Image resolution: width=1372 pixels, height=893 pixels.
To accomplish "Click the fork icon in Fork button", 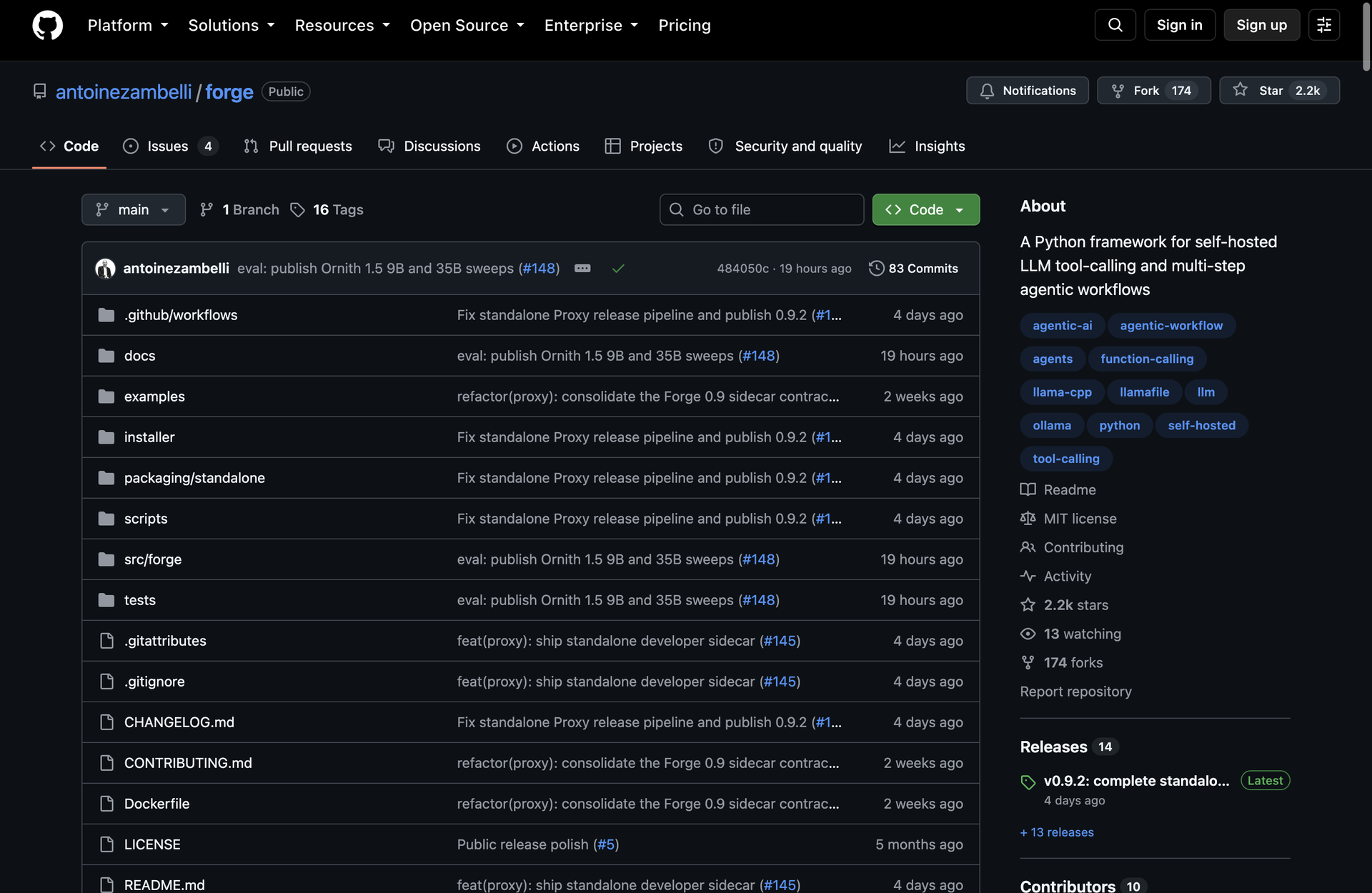I will (1118, 91).
